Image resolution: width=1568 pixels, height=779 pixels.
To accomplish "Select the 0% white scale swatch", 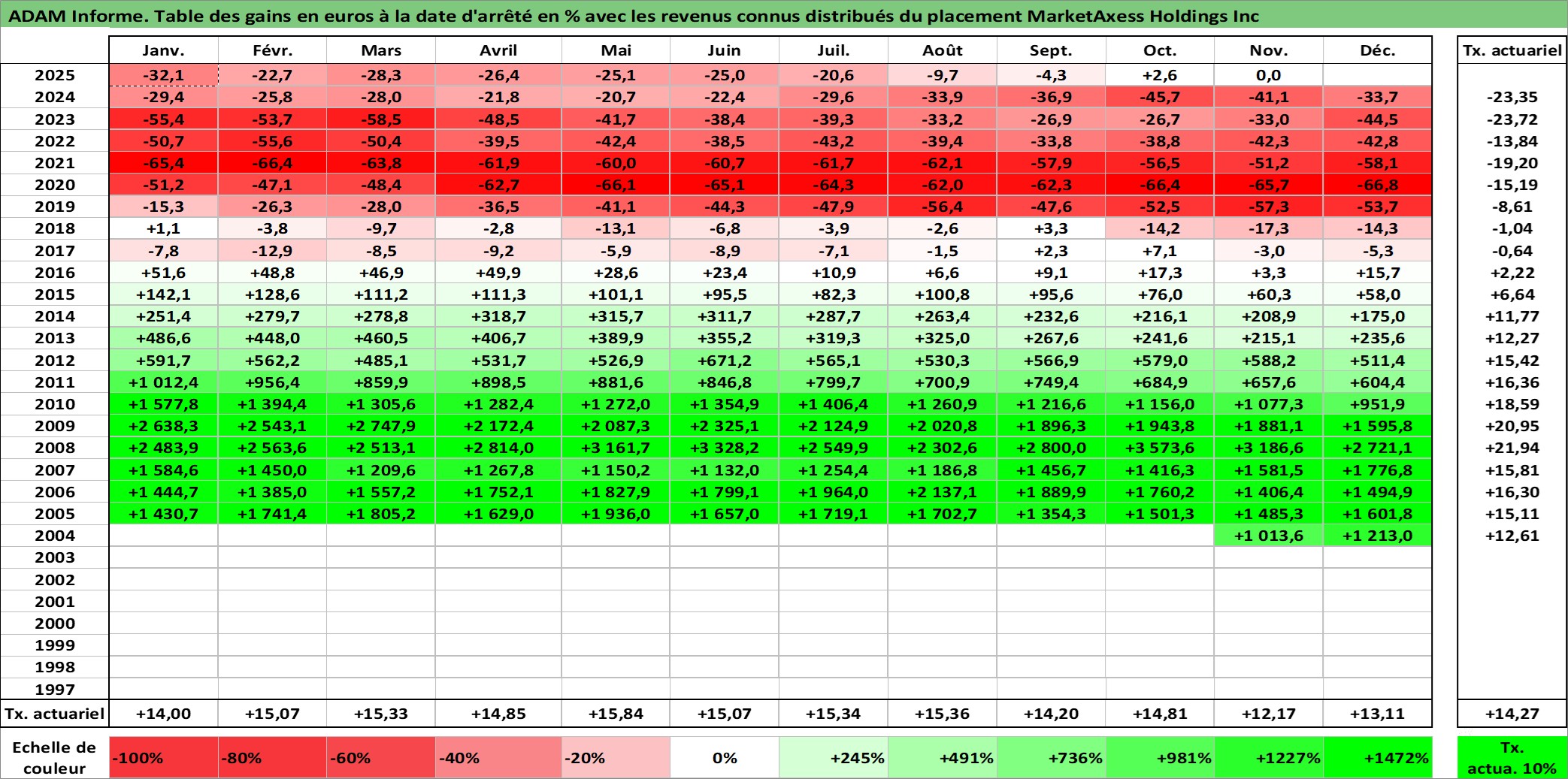I will (725, 757).
